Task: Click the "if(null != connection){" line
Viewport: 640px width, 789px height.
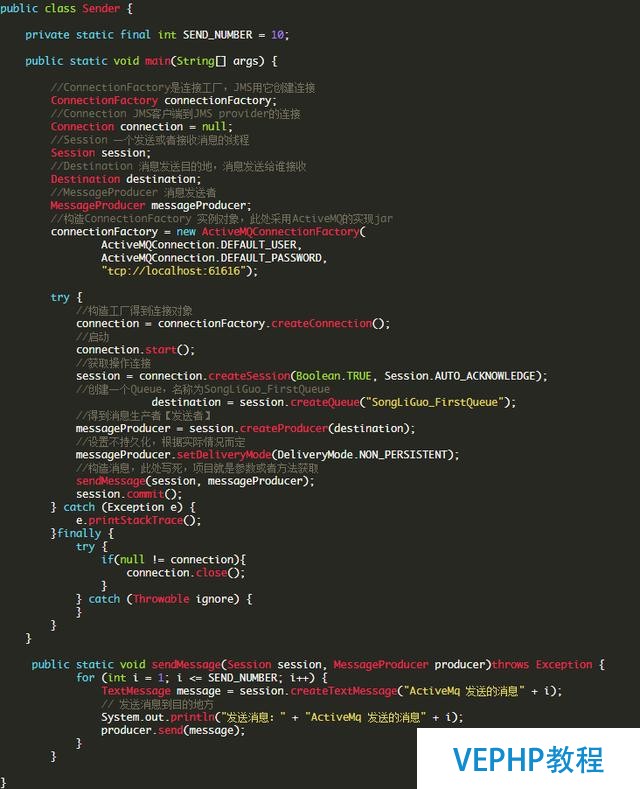Action: click(174, 560)
